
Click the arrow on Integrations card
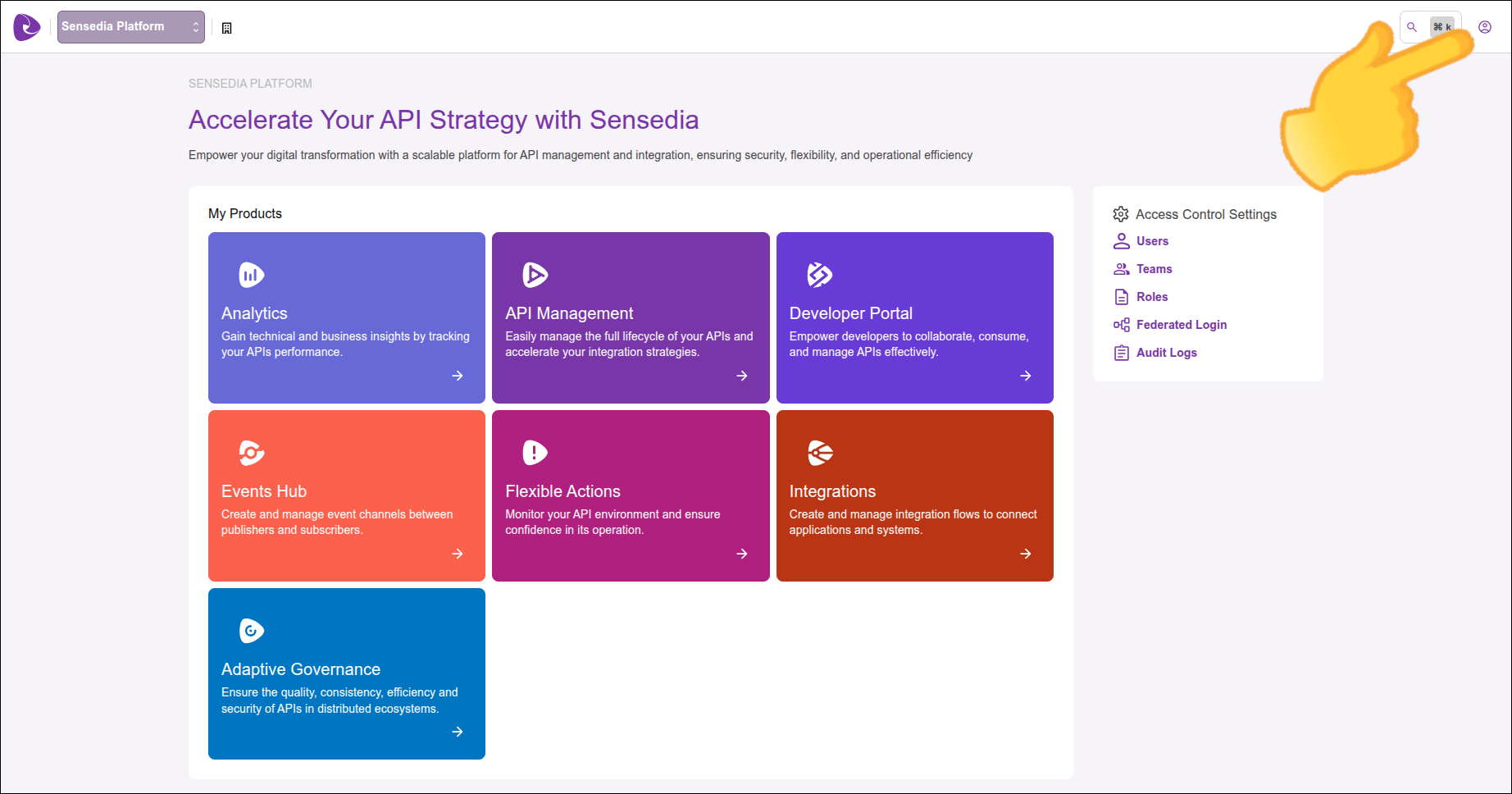(x=1025, y=554)
